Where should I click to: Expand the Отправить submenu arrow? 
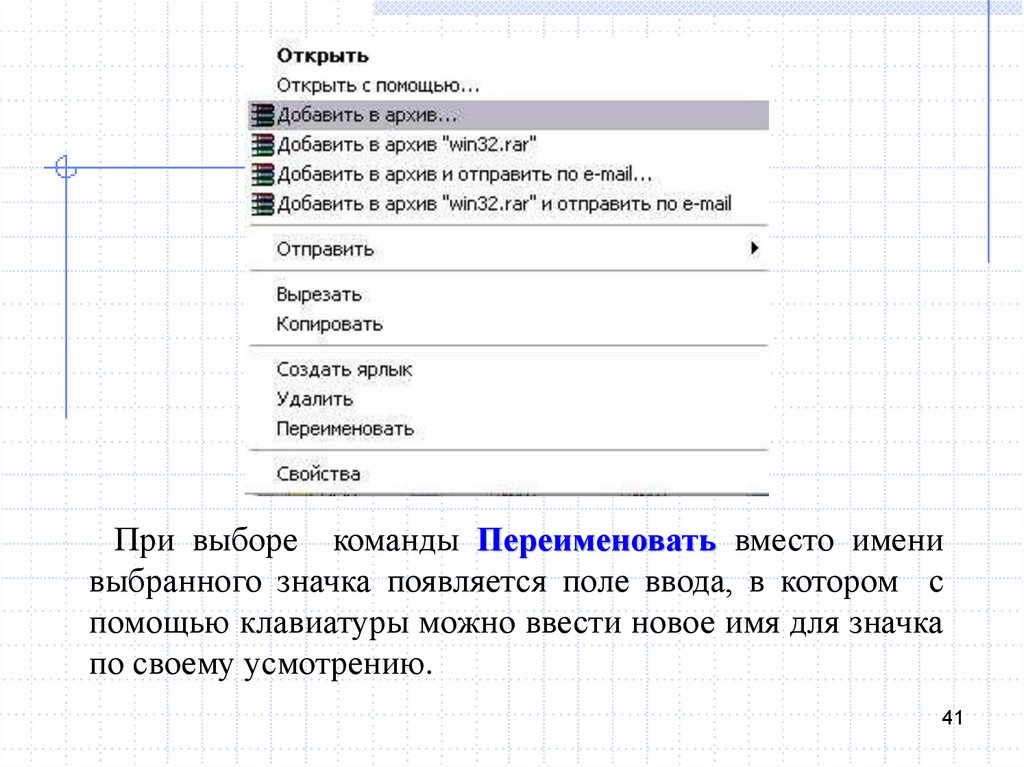pos(755,248)
